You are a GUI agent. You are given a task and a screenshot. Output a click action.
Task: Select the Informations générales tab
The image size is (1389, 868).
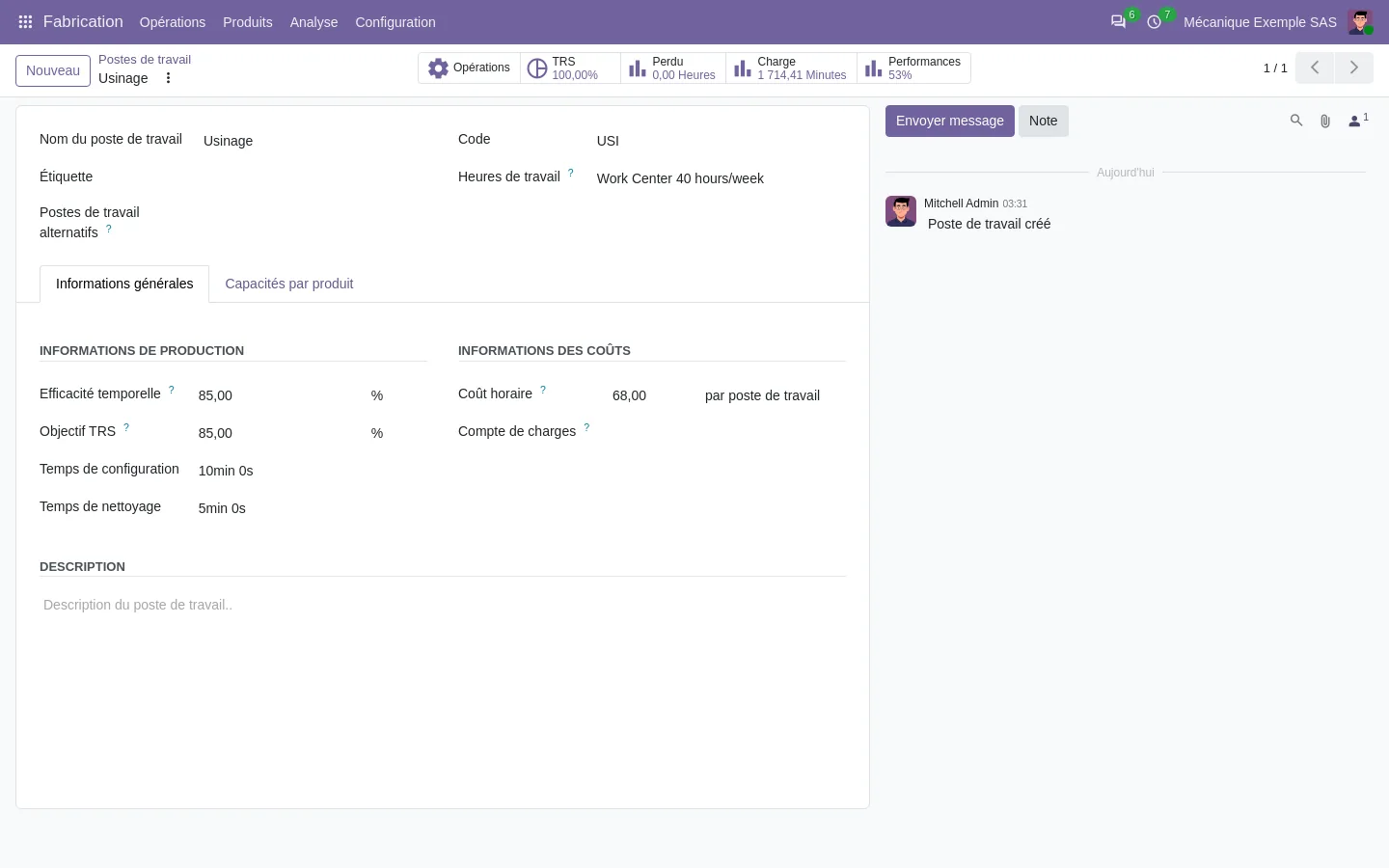point(124,284)
